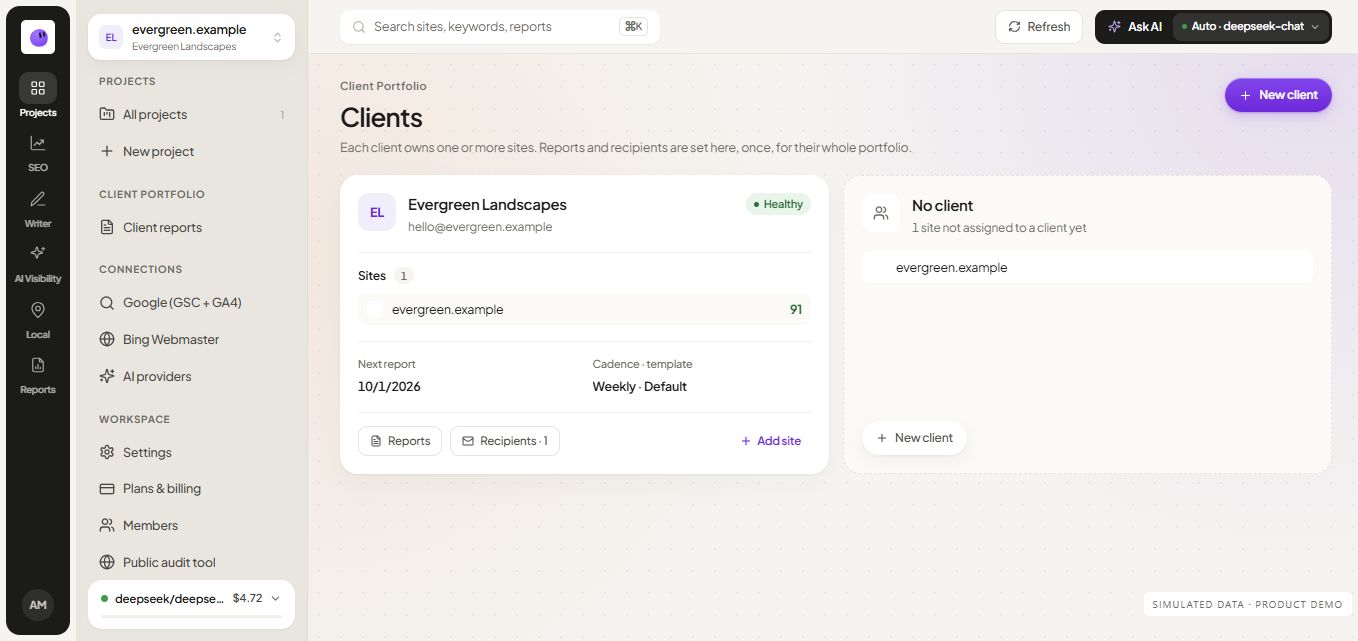Click Add site link
Viewport: 1358px width, 641px height.
pyautogui.click(x=771, y=441)
